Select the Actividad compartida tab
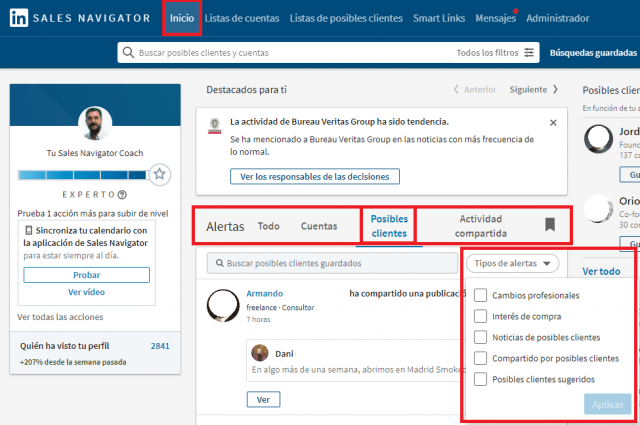 click(481, 226)
